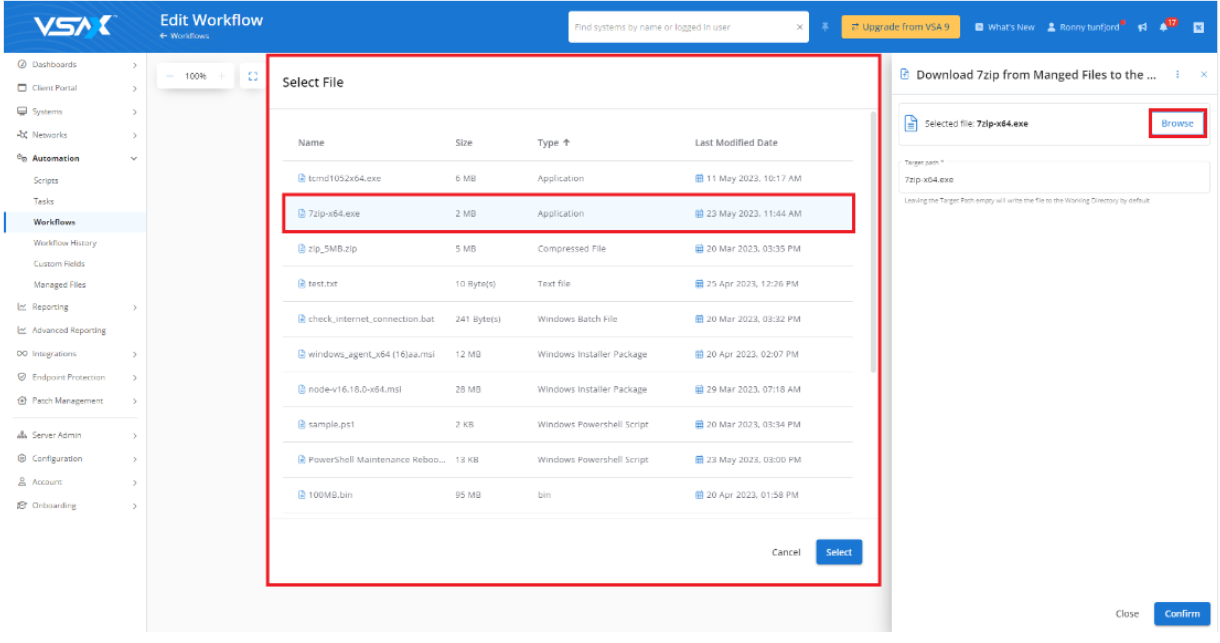Click the Endpoint Protection shield icon
Image resolution: width=1220 pixels, height=643 pixels.
click(22, 377)
